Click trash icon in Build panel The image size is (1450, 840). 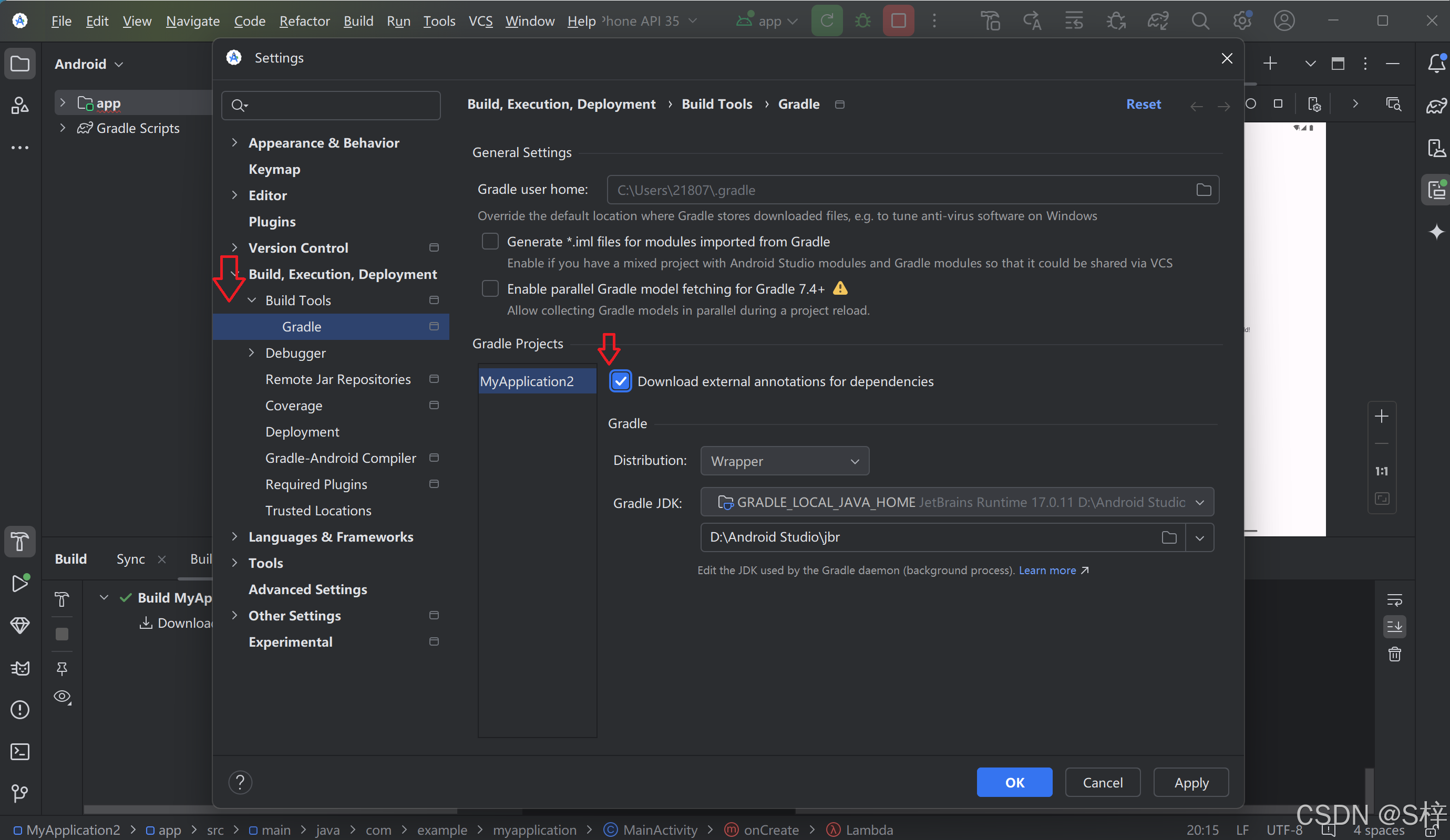[x=1395, y=654]
